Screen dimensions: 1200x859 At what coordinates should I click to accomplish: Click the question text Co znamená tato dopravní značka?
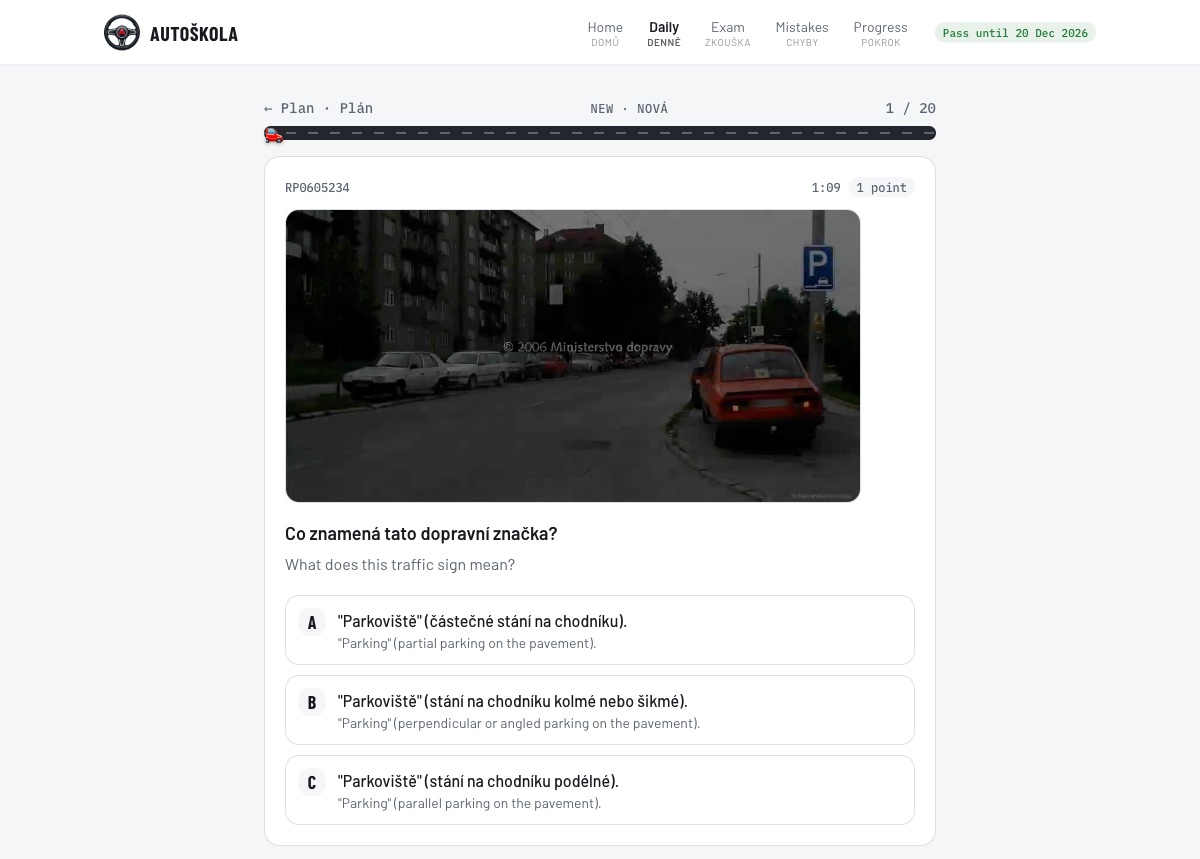[421, 534]
